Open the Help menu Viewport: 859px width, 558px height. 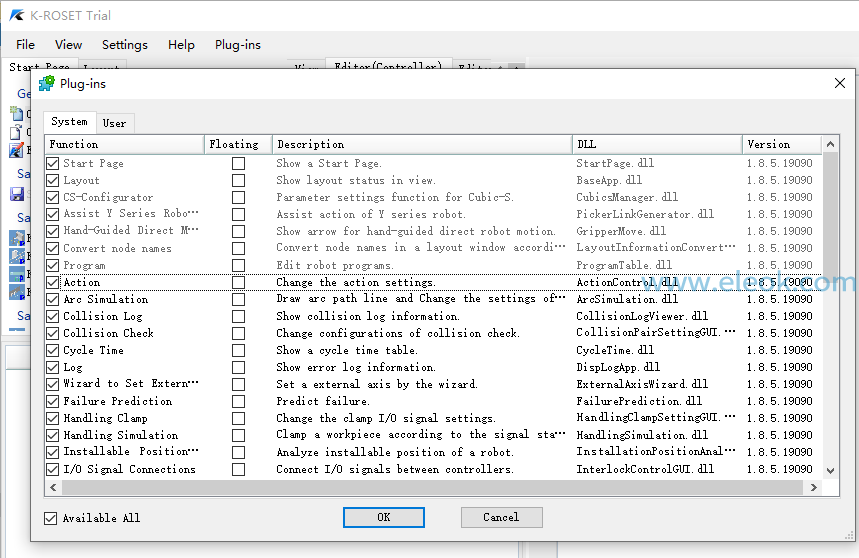(x=181, y=44)
